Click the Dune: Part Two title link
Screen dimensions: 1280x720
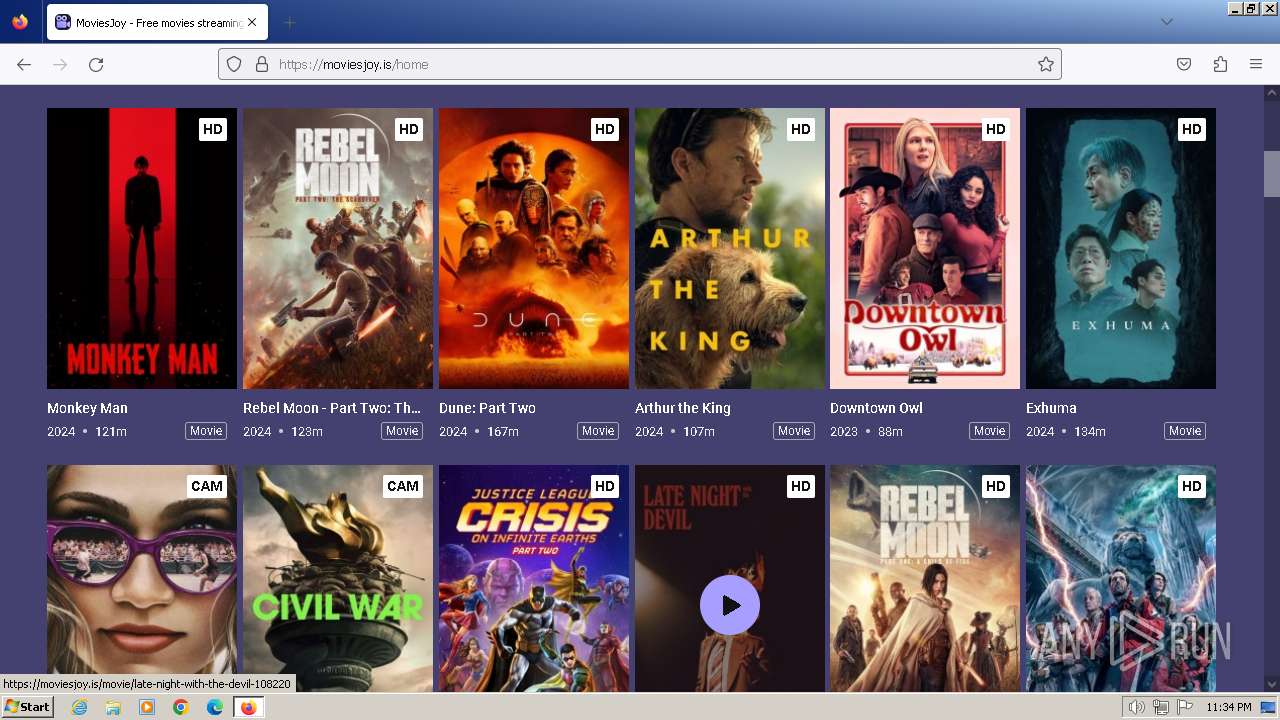coord(487,408)
